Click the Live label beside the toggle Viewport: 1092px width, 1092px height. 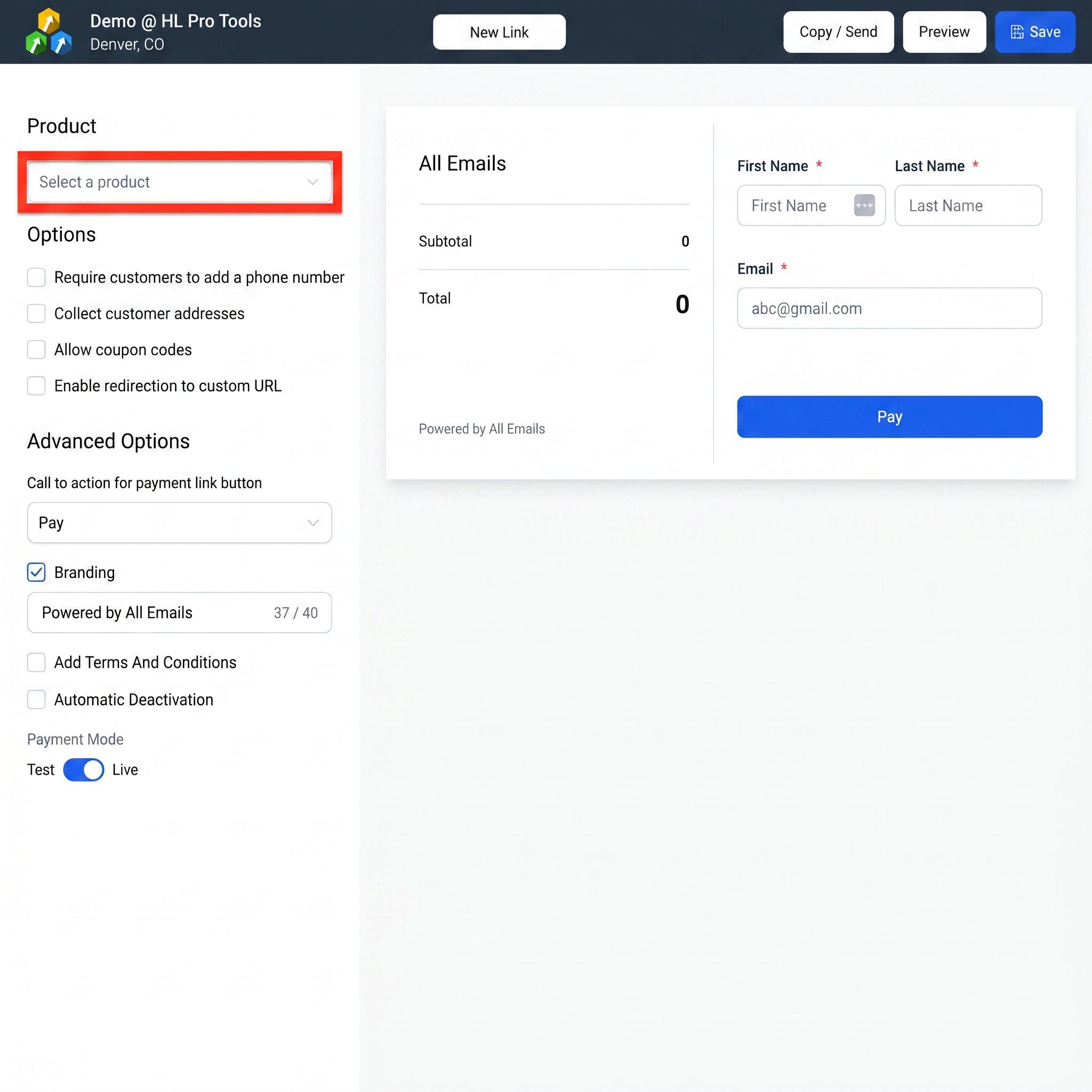tap(125, 769)
